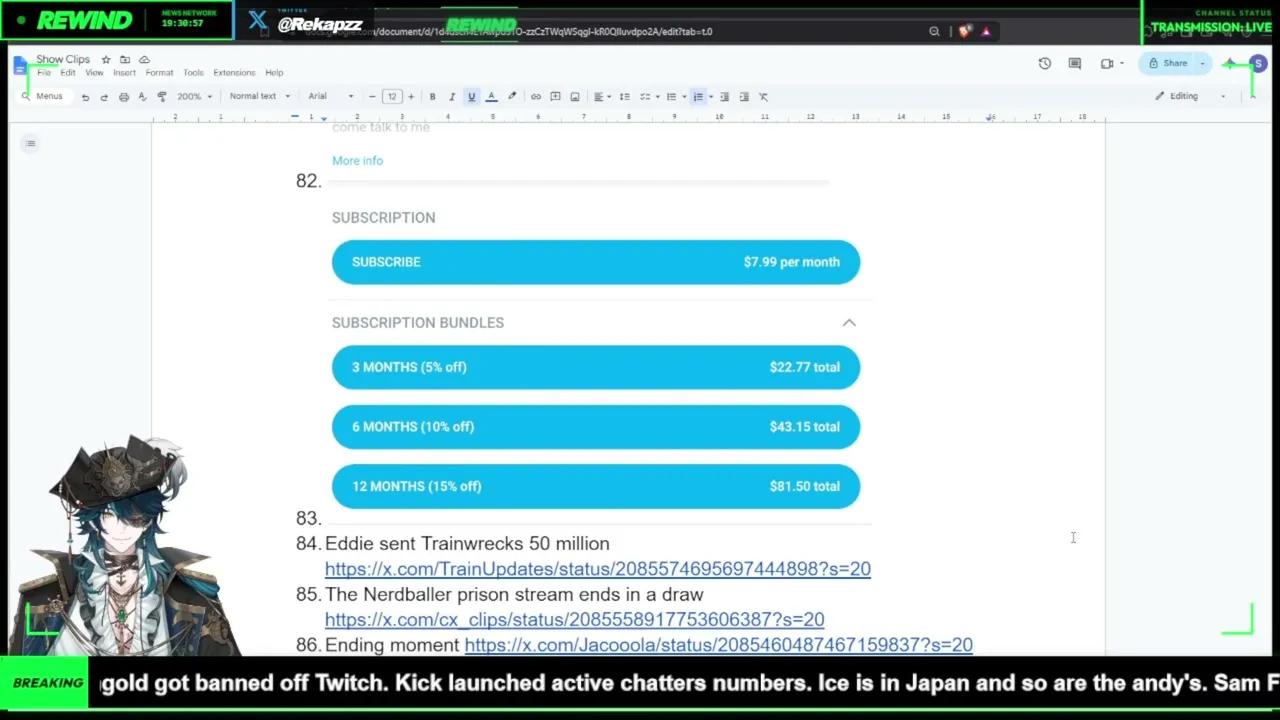The width and height of the screenshot is (1280, 720).
Task: Click the bulleted list icon
Action: tap(674, 97)
